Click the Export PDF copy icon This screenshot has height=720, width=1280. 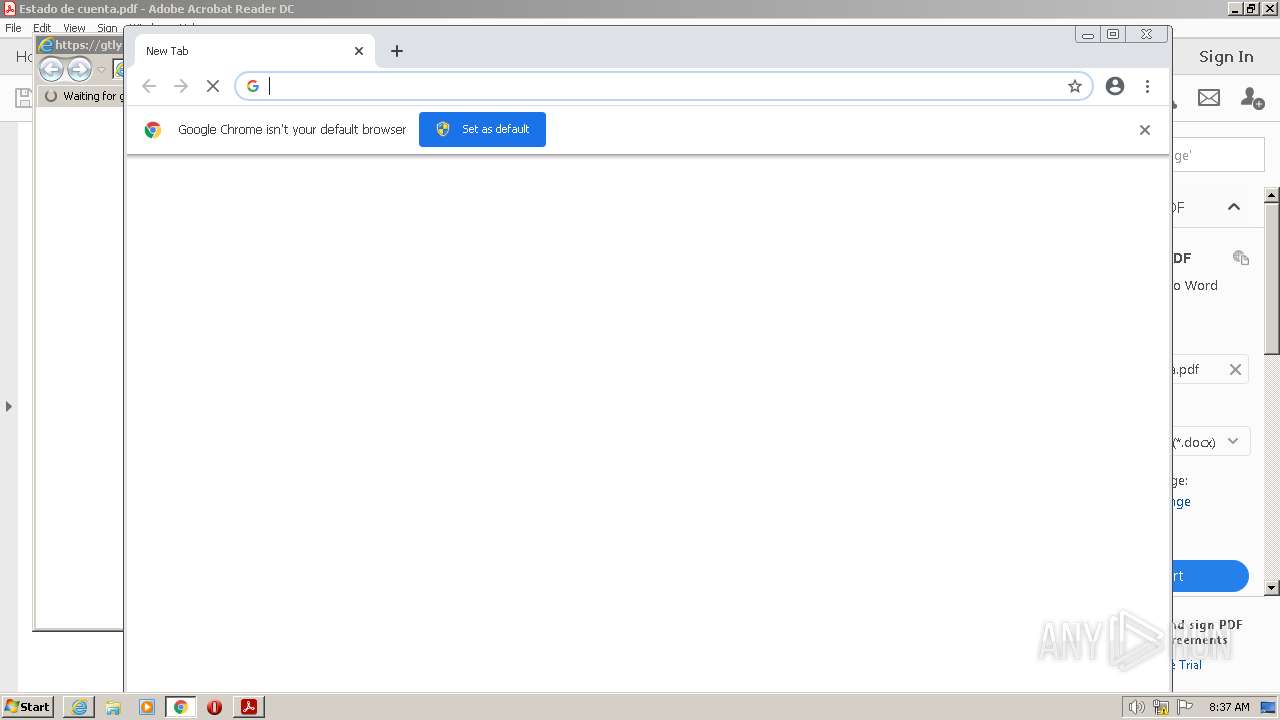click(x=1241, y=258)
